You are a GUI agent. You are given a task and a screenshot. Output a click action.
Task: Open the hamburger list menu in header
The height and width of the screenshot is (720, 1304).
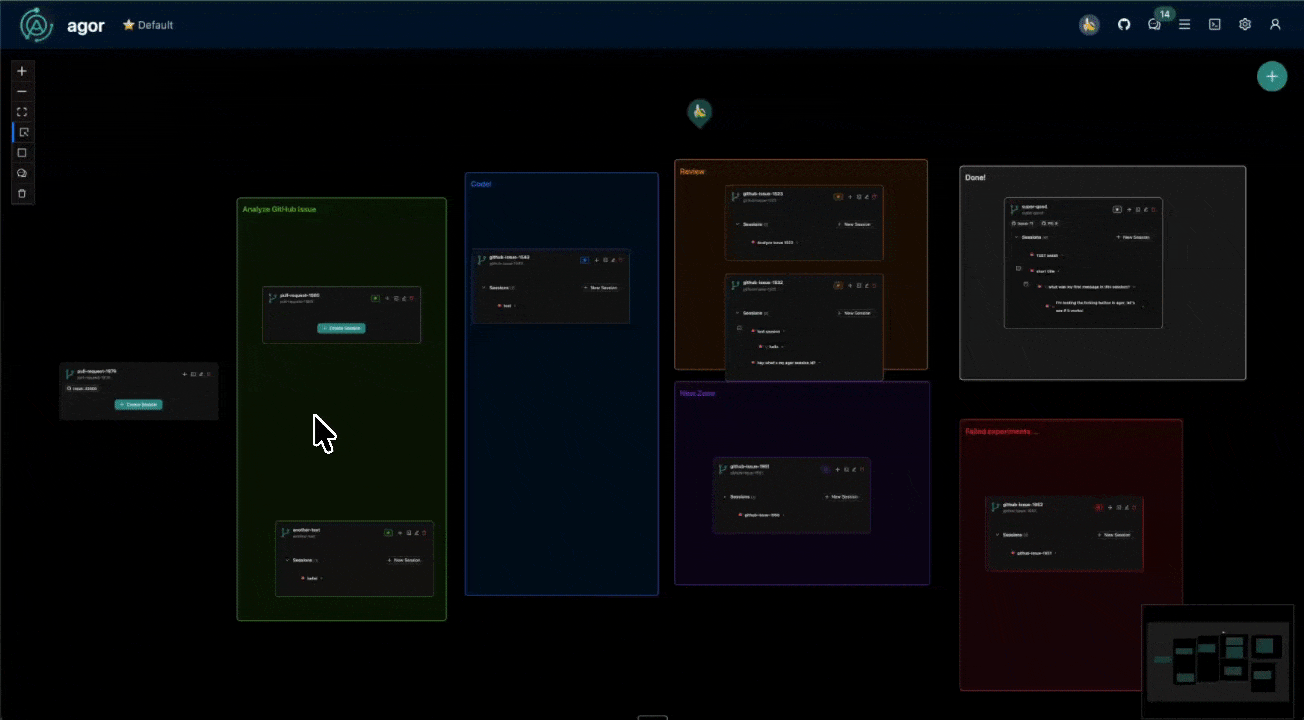1184,25
